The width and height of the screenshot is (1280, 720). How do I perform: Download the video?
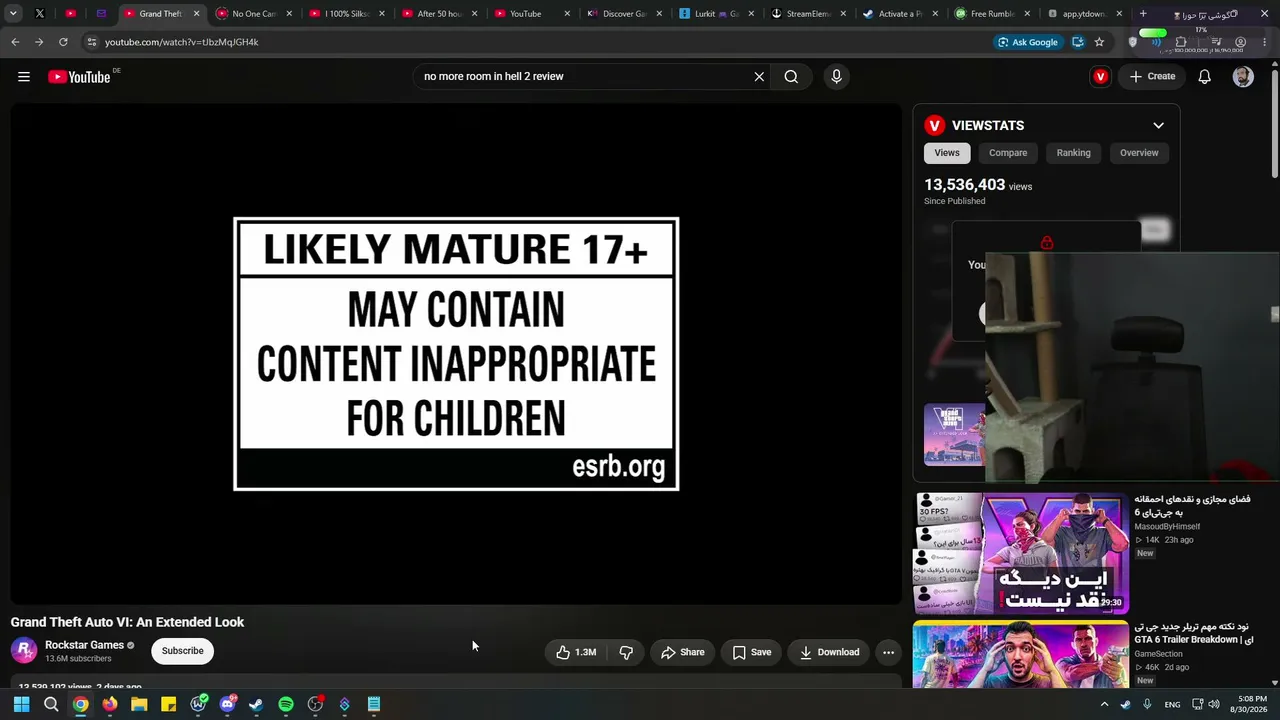pyautogui.click(x=829, y=652)
